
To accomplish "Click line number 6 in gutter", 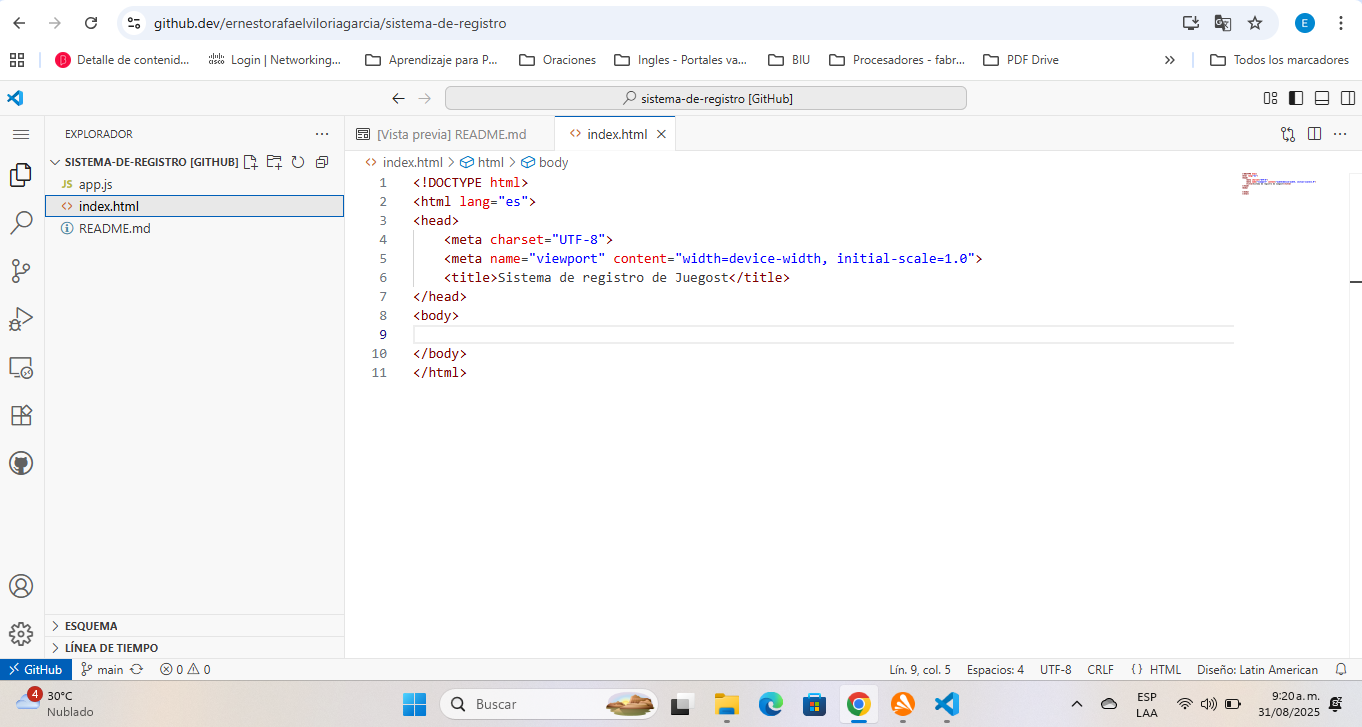I will pyautogui.click(x=383, y=277).
